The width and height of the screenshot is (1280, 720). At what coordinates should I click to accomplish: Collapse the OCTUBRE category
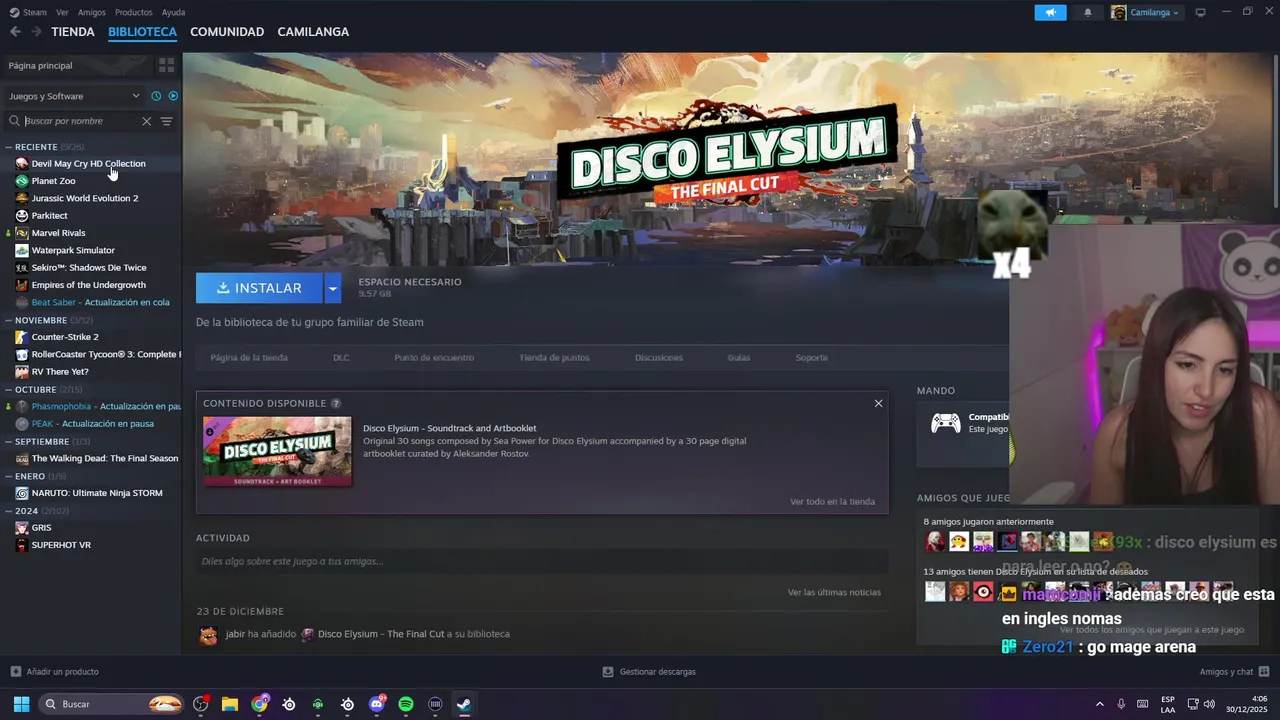8,389
